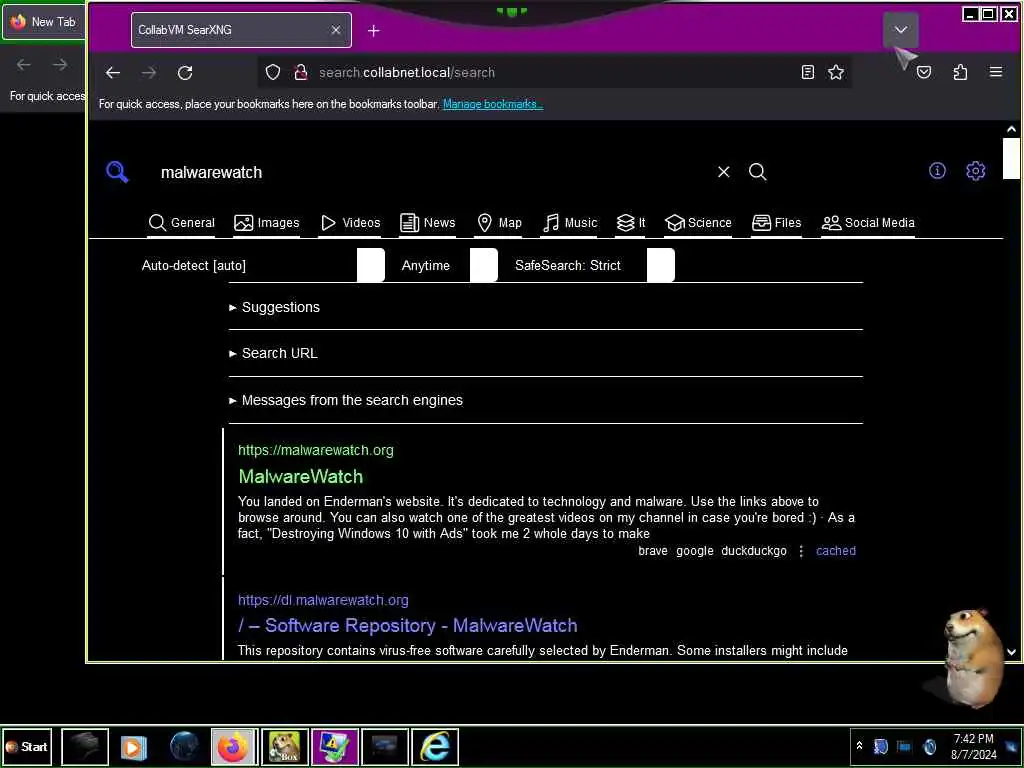Open the https://dl.malwarewatch.org URL link

(x=323, y=600)
